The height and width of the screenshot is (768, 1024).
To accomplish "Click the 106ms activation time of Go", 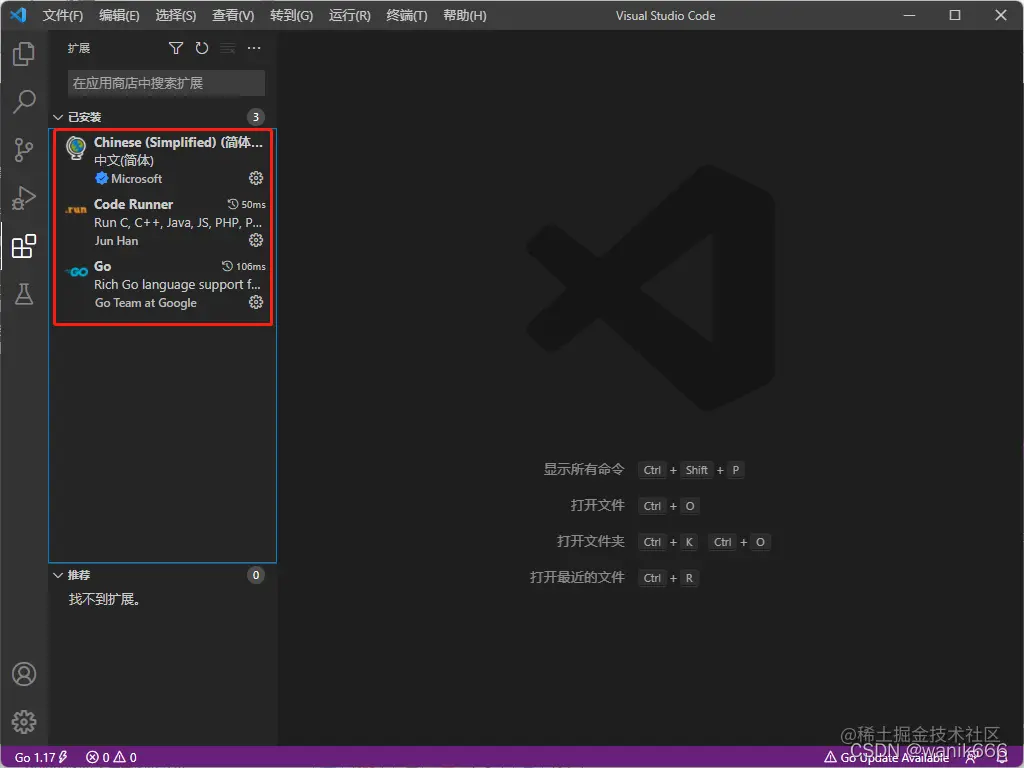I will coord(244,266).
